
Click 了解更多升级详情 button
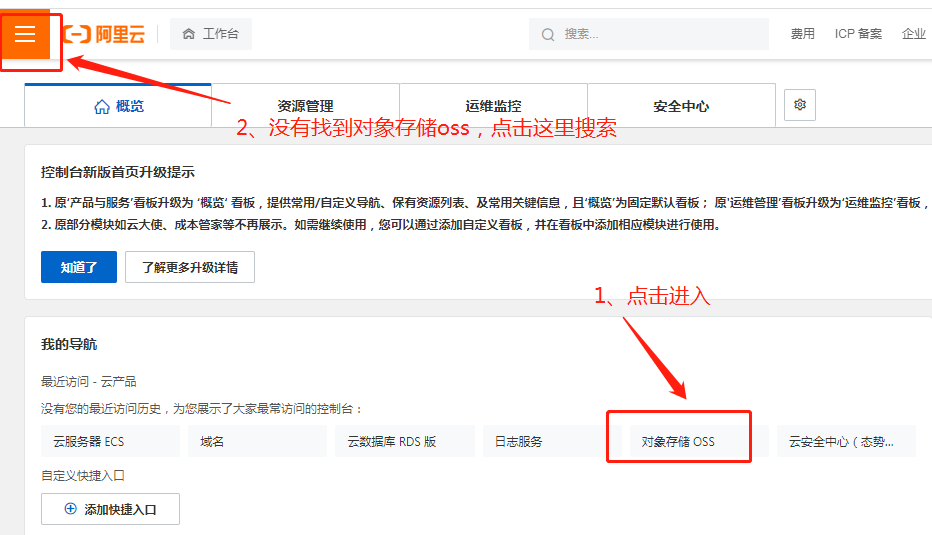pyautogui.click(x=190, y=267)
